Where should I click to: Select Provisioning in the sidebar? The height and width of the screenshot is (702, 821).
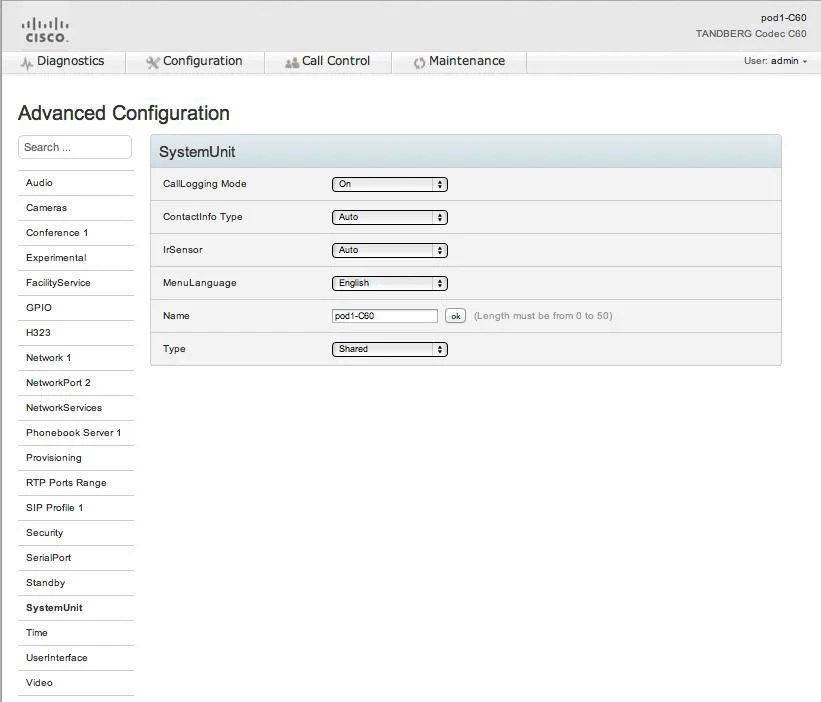point(76,458)
